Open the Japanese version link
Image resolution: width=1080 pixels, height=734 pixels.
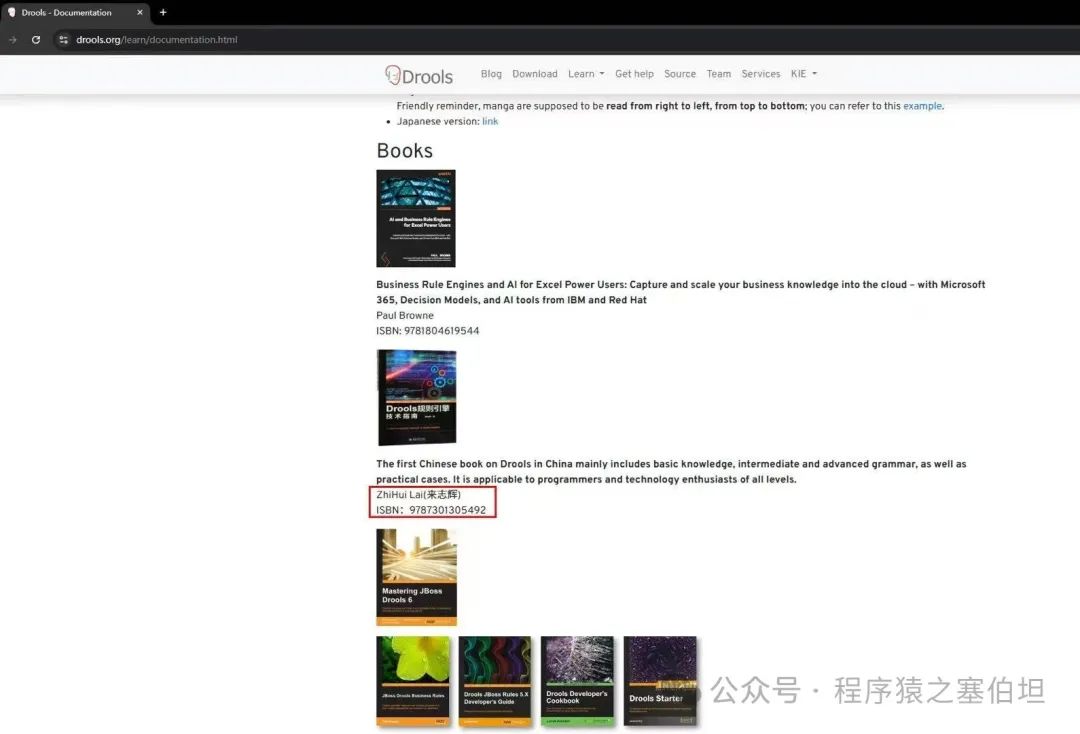(490, 121)
